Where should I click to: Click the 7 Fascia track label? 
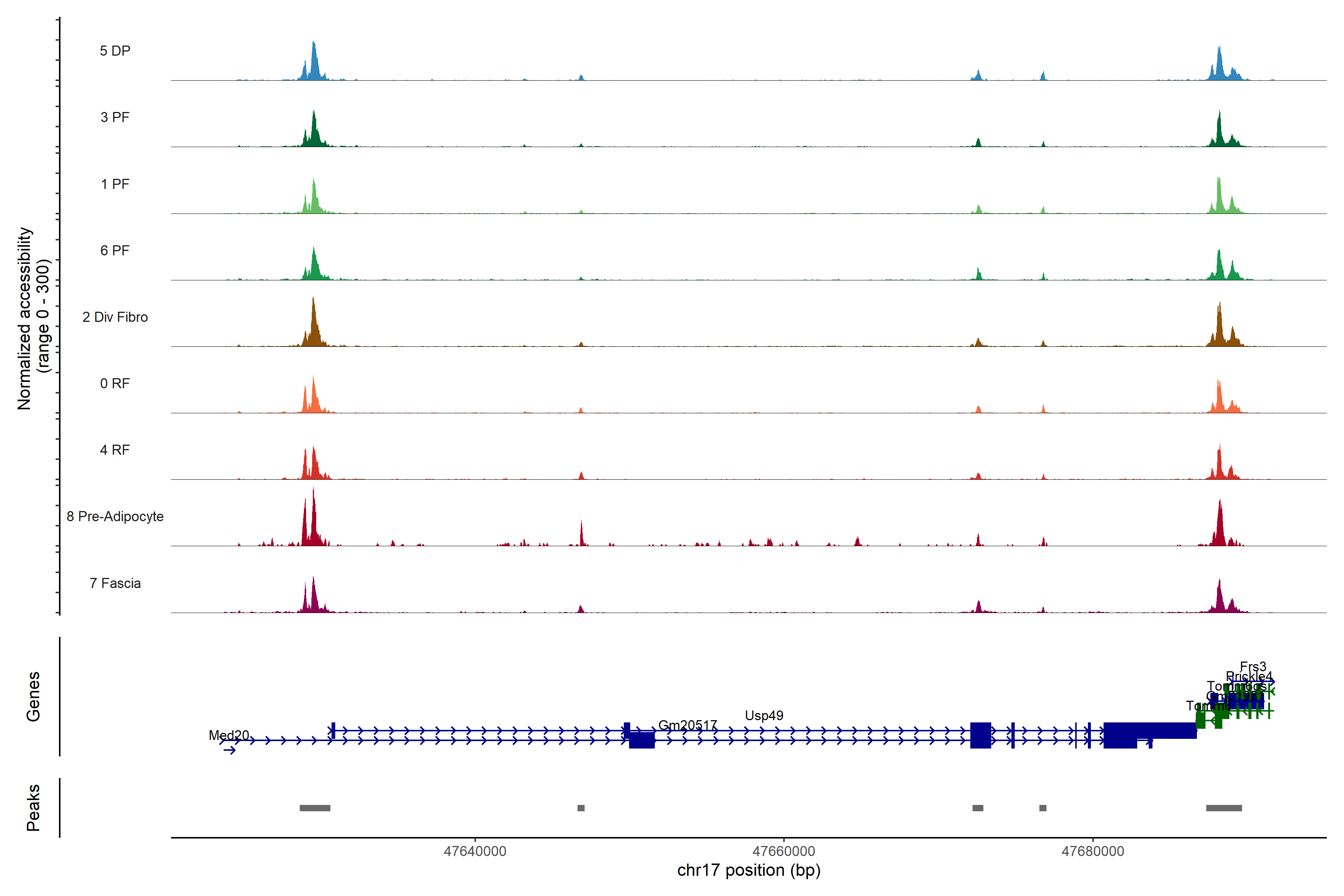click(115, 584)
